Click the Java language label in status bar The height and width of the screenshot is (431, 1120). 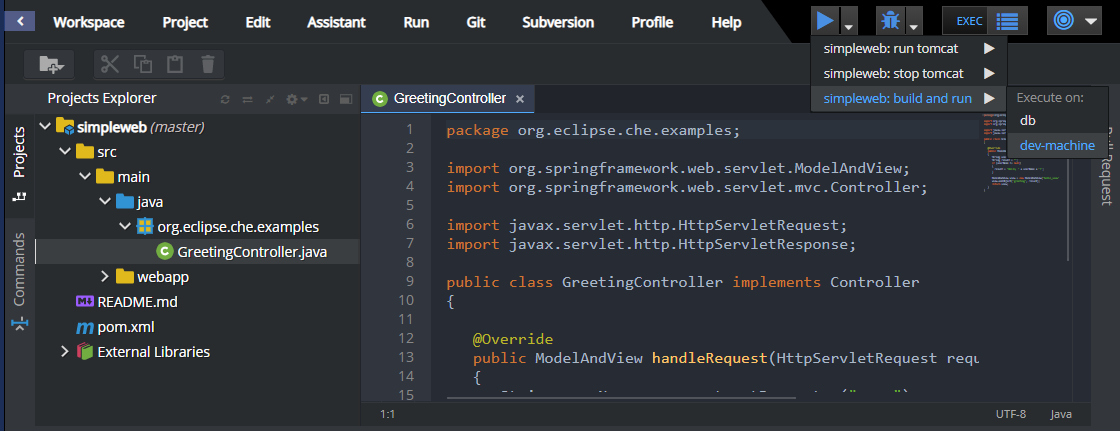tap(1060, 414)
